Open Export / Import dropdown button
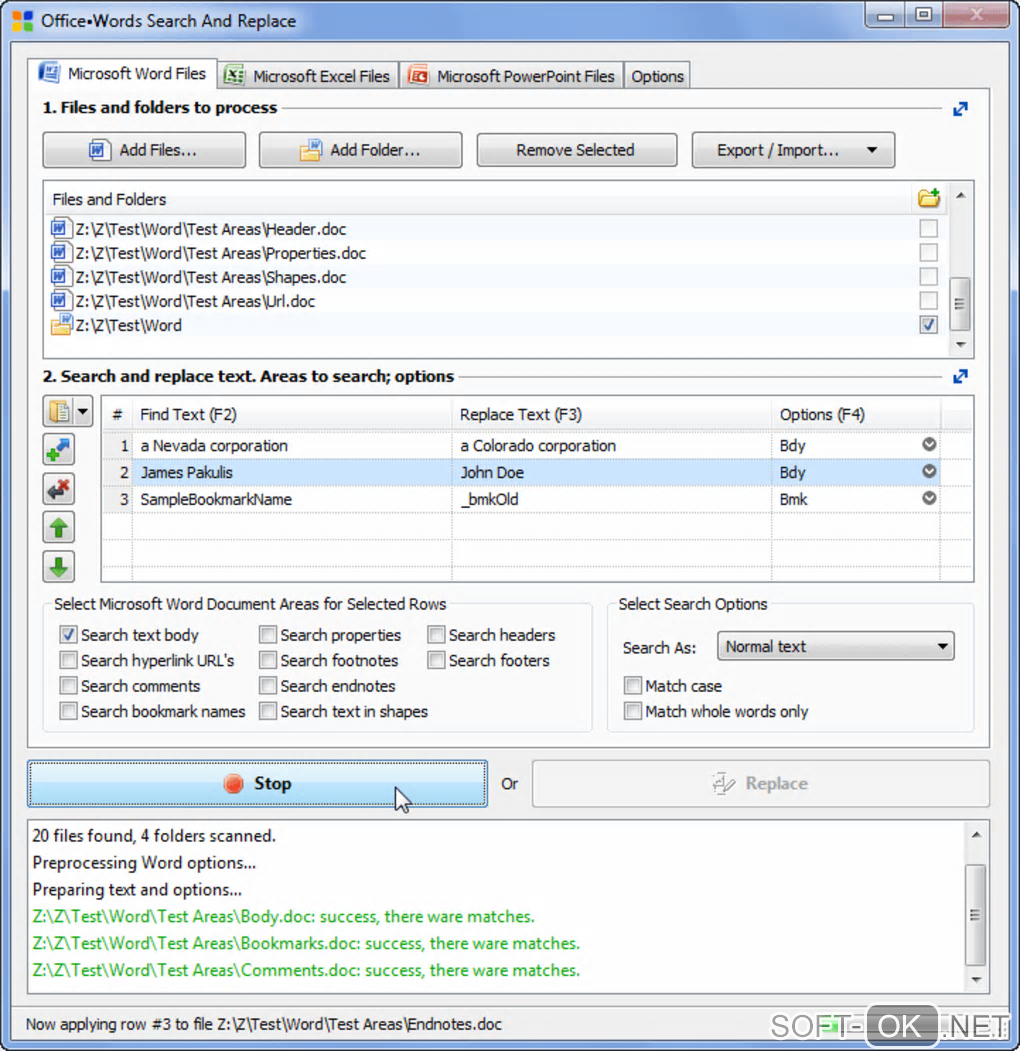 tap(793, 149)
